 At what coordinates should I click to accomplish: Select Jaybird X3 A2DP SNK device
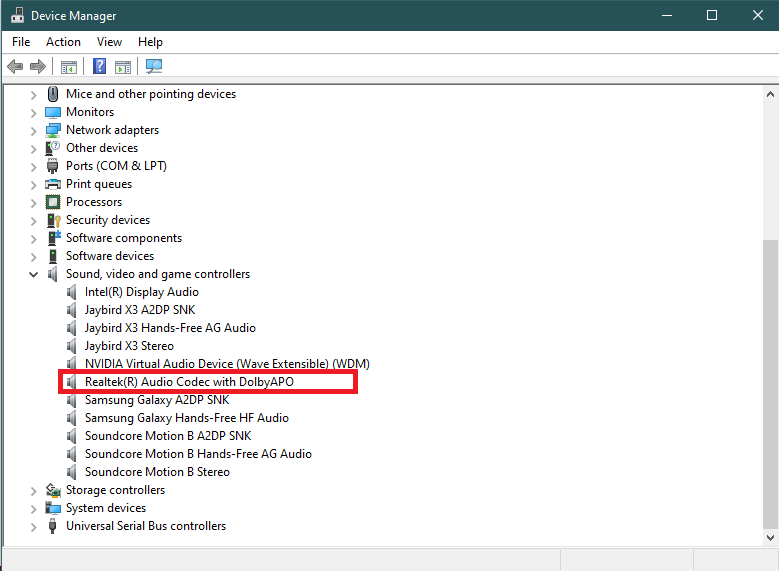point(140,310)
